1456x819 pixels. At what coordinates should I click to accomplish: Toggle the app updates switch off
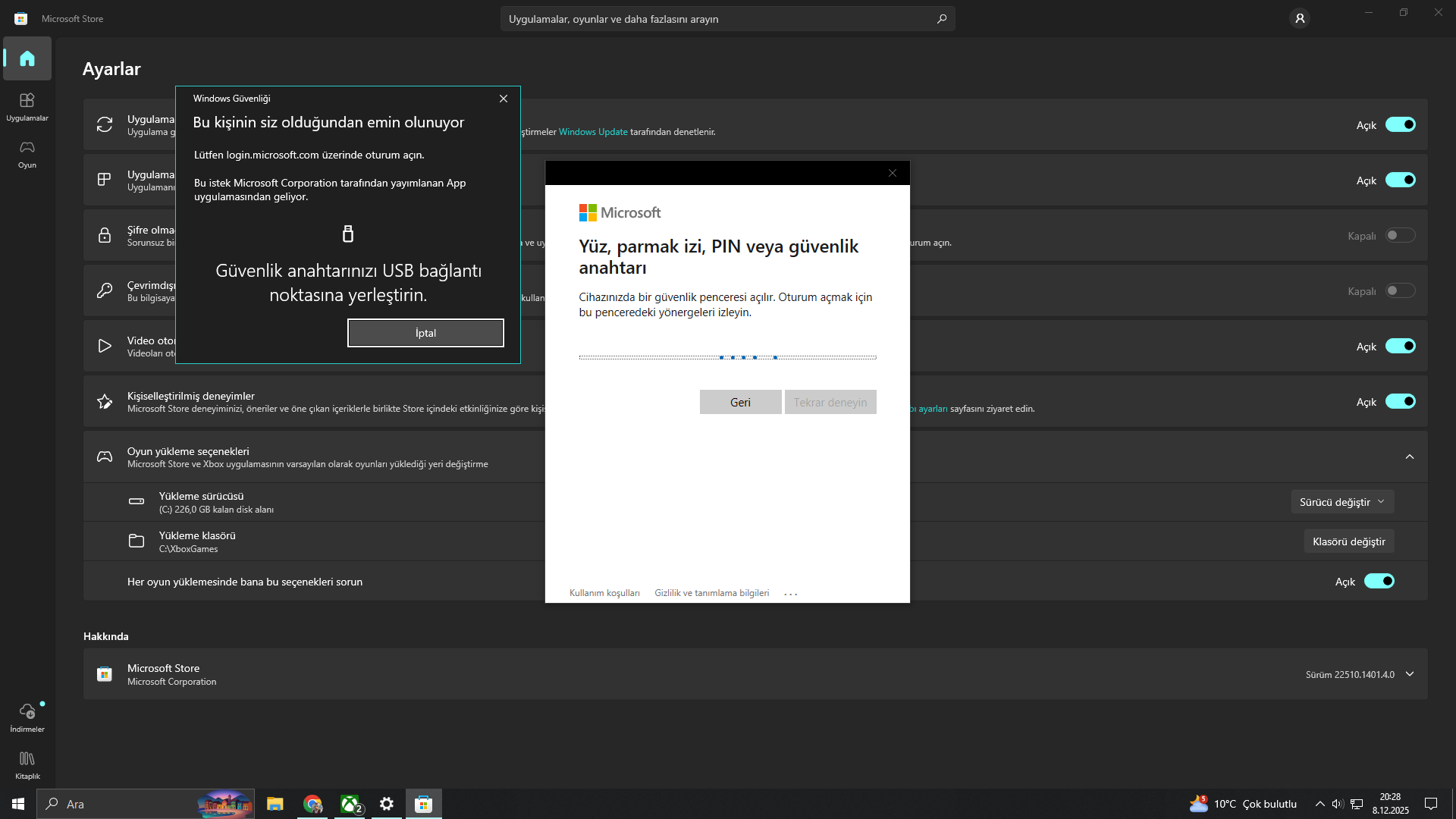coord(1401,124)
